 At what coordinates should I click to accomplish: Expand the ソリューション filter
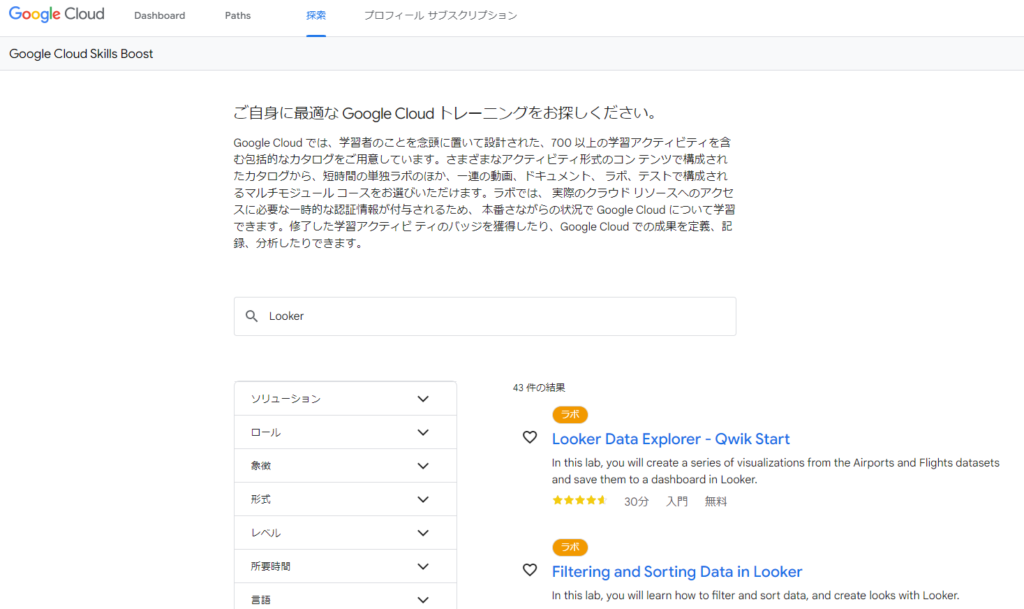click(345, 399)
